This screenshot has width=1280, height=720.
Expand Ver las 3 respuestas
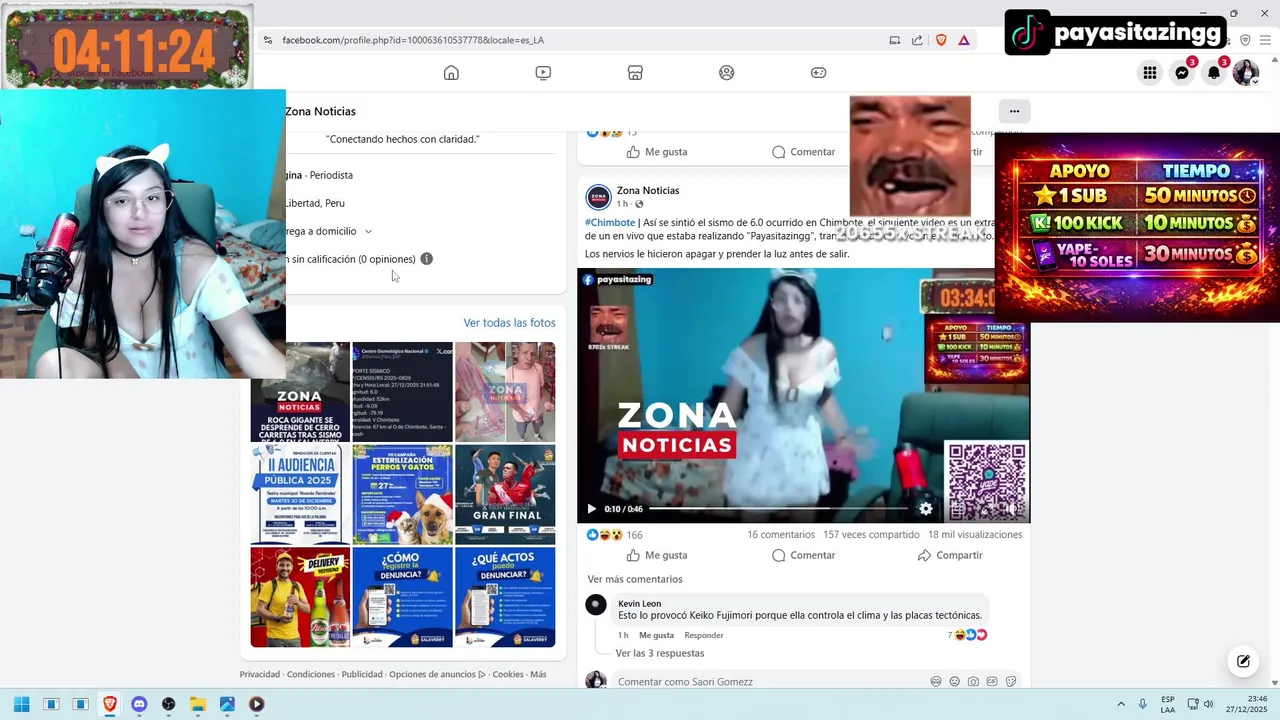click(x=660, y=653)
